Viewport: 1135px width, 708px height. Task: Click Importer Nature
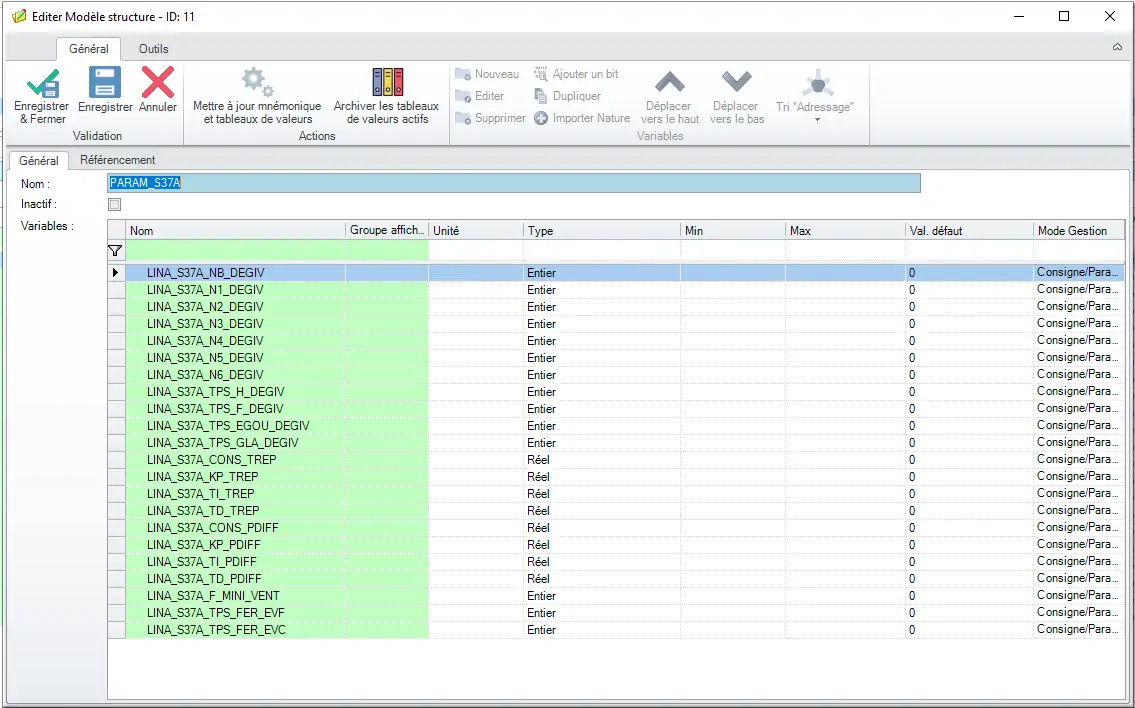coord(582,118)
